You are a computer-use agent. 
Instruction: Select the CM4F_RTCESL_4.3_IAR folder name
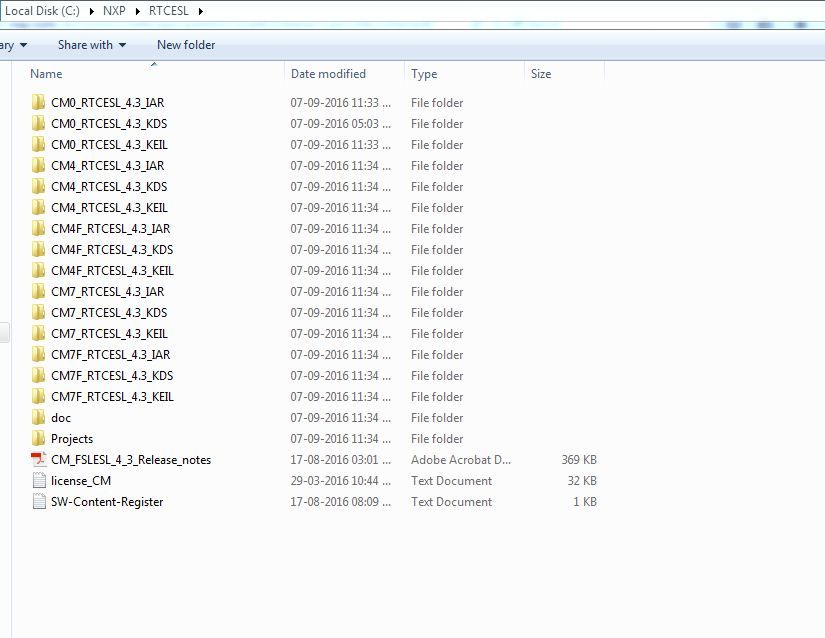click(x=110, y=229)
